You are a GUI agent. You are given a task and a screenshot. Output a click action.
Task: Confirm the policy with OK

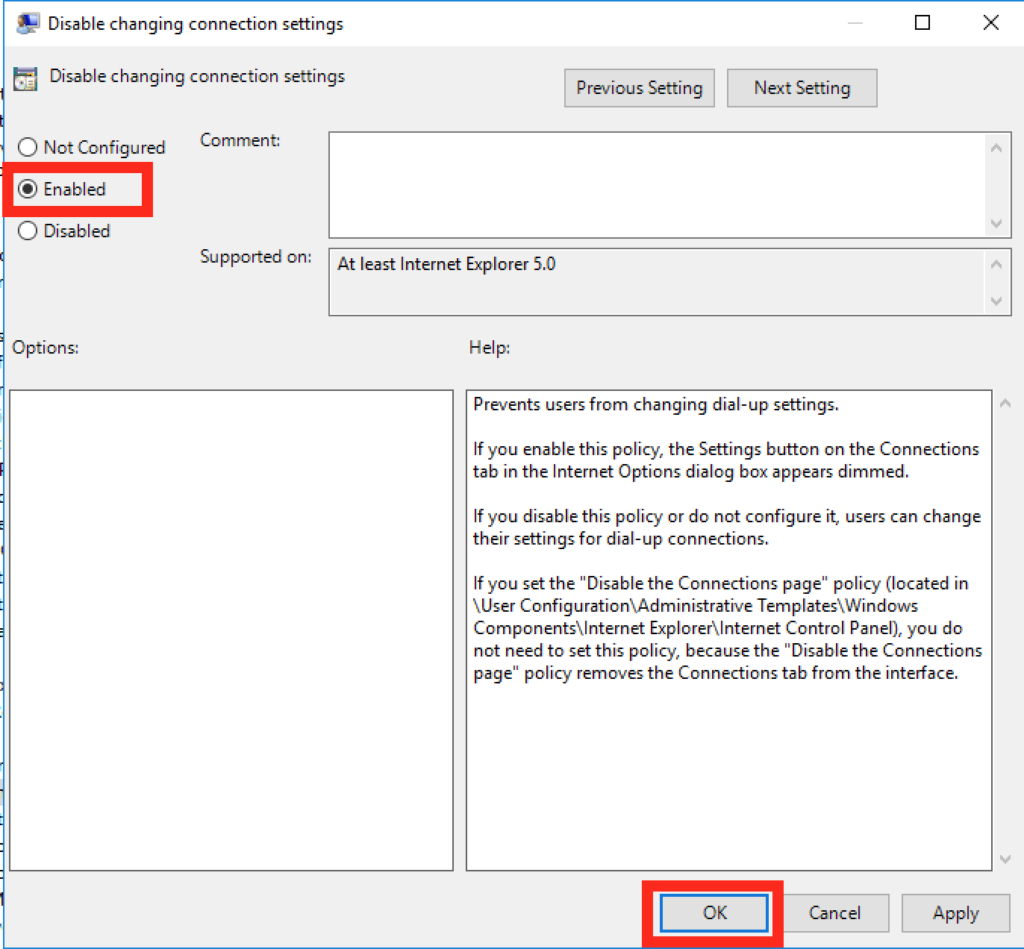click(x=714, y=913)
